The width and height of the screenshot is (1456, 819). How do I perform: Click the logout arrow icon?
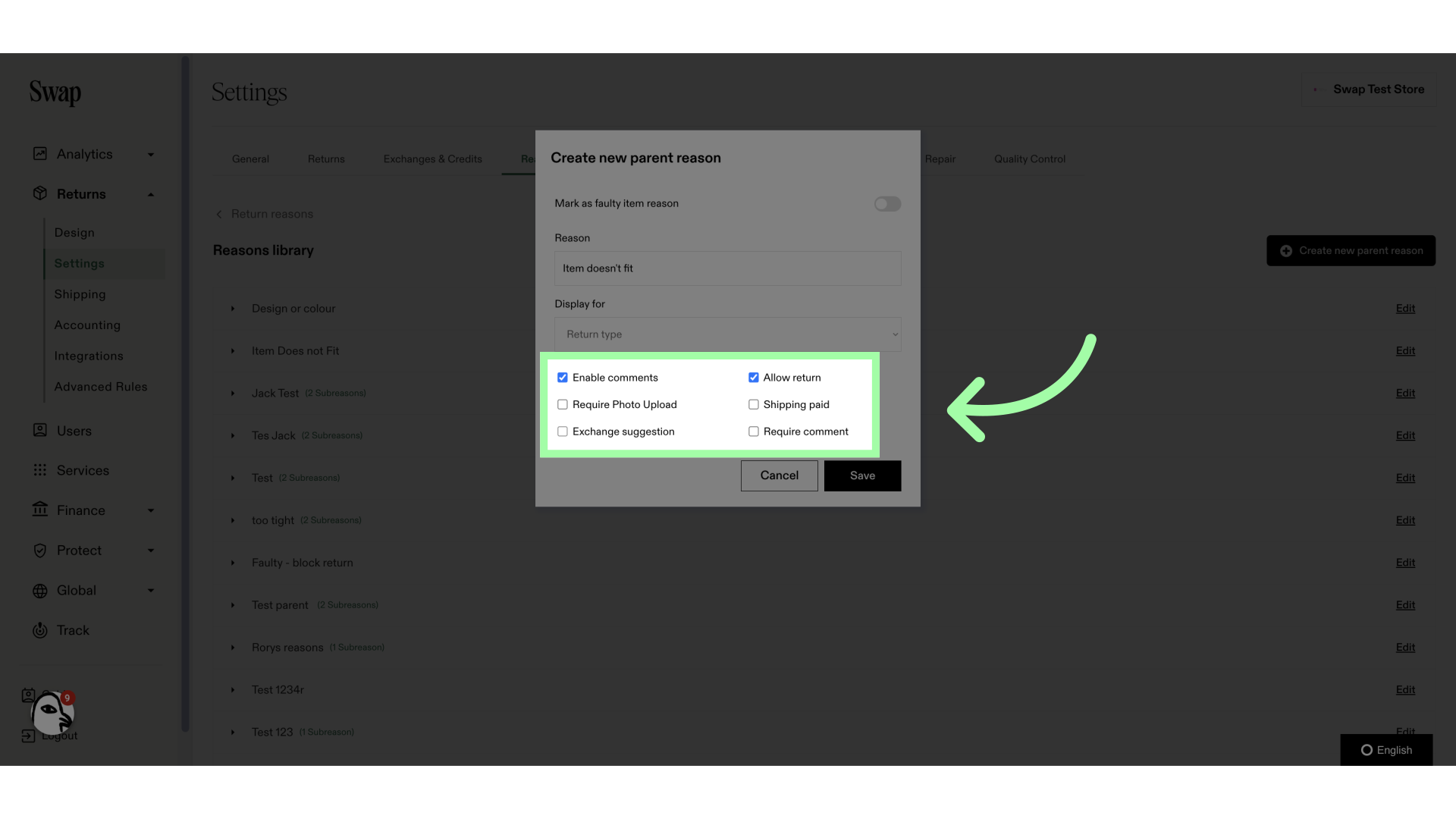tap(28, 736)
